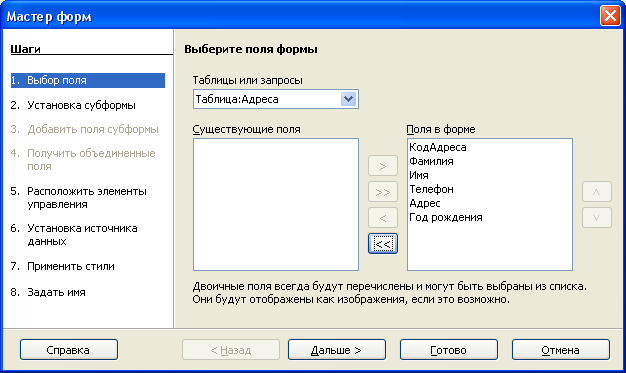Click the Дальше > button

pos(337,350)
